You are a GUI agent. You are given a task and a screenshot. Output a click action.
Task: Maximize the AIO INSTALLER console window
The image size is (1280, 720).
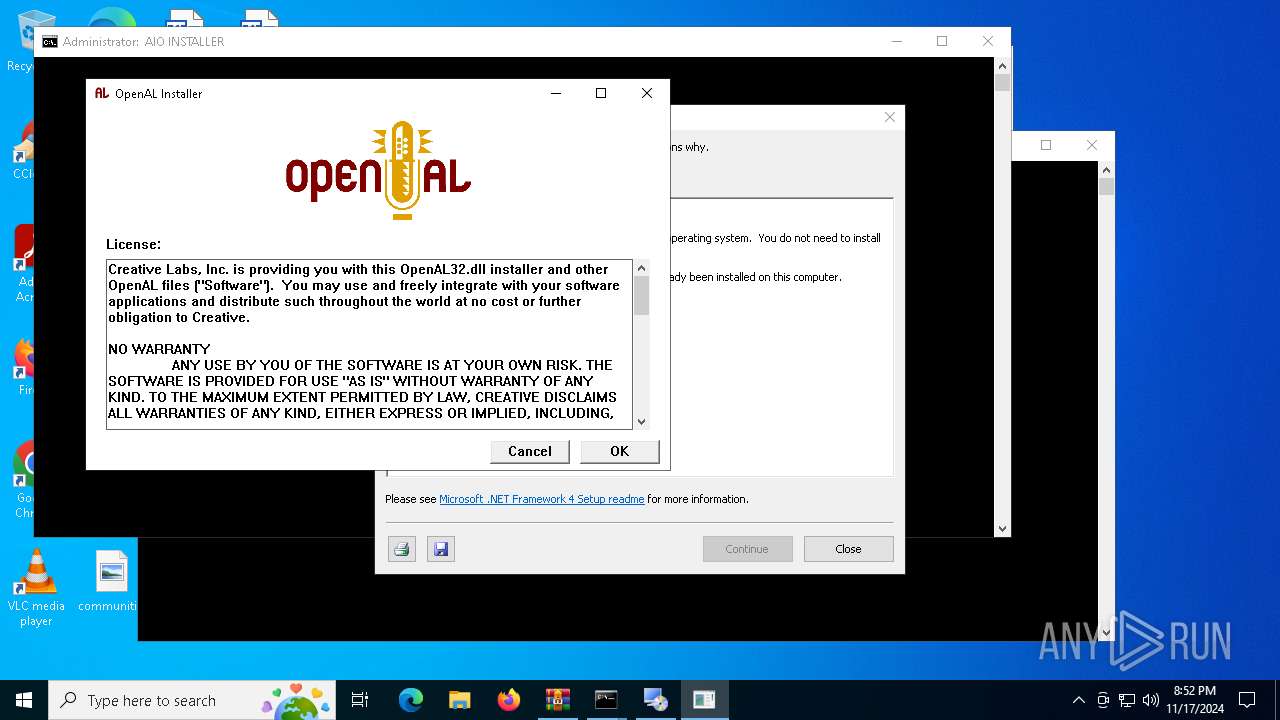pyautogui.click(x=942, y=42)
